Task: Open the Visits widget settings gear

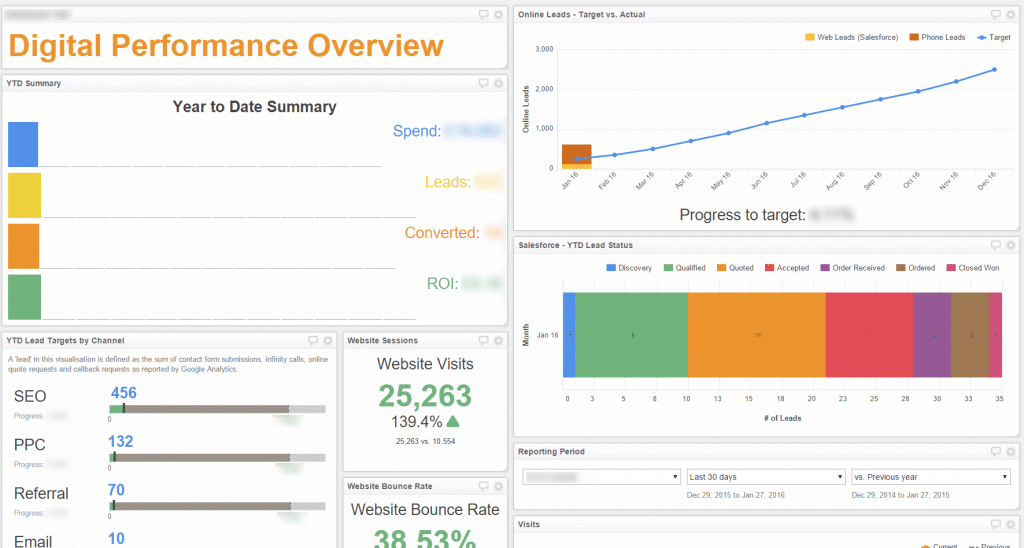Action: pos(1010,524)
